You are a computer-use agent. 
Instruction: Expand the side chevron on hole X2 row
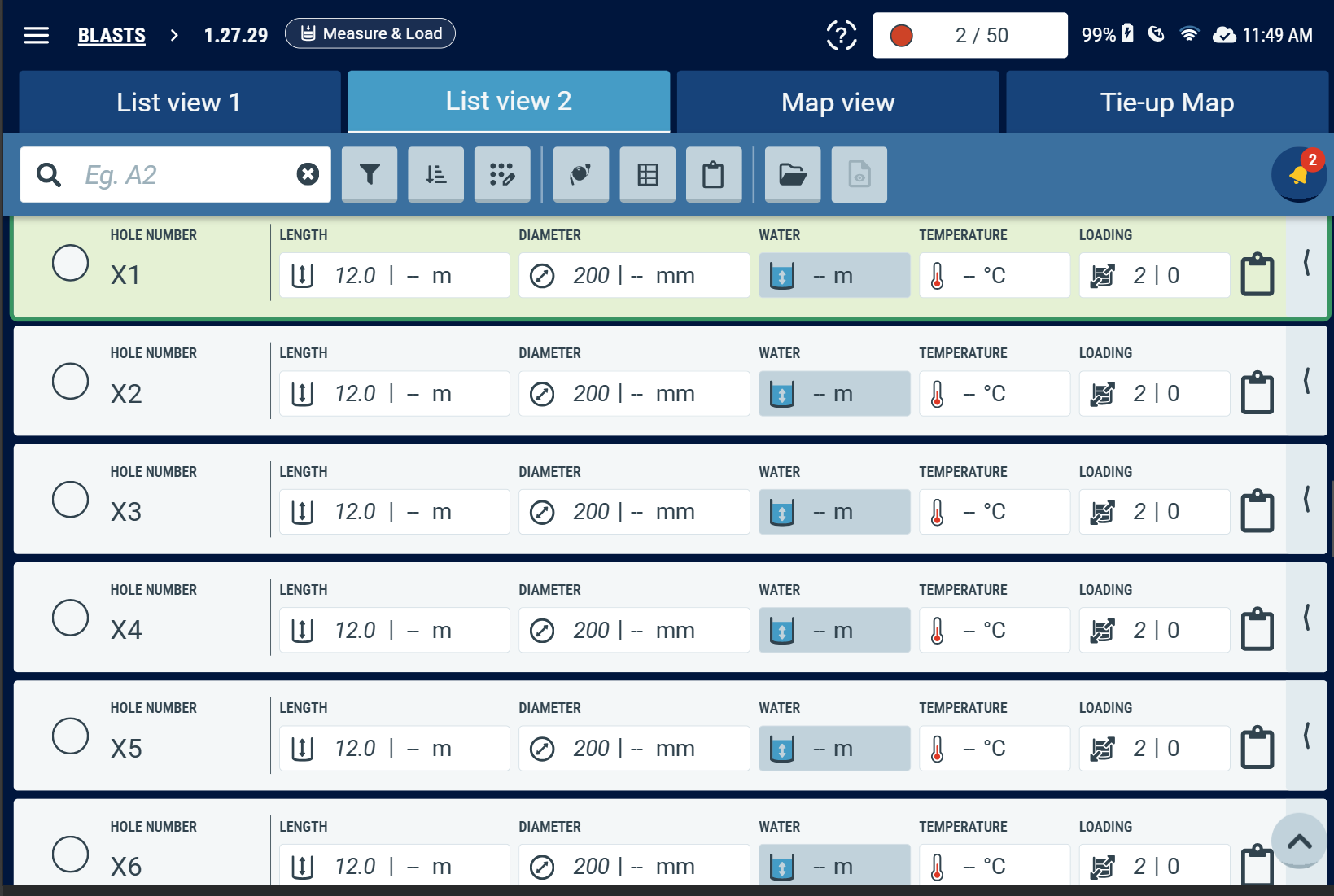[x=1306, y=381]
